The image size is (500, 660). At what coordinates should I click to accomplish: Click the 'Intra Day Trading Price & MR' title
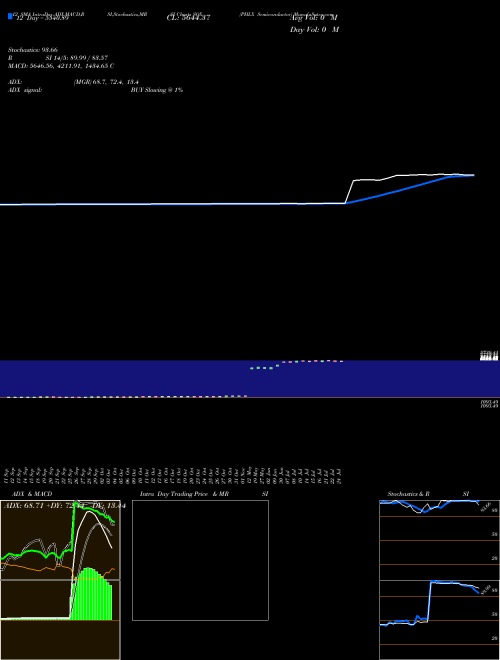[x=184, y=494]
